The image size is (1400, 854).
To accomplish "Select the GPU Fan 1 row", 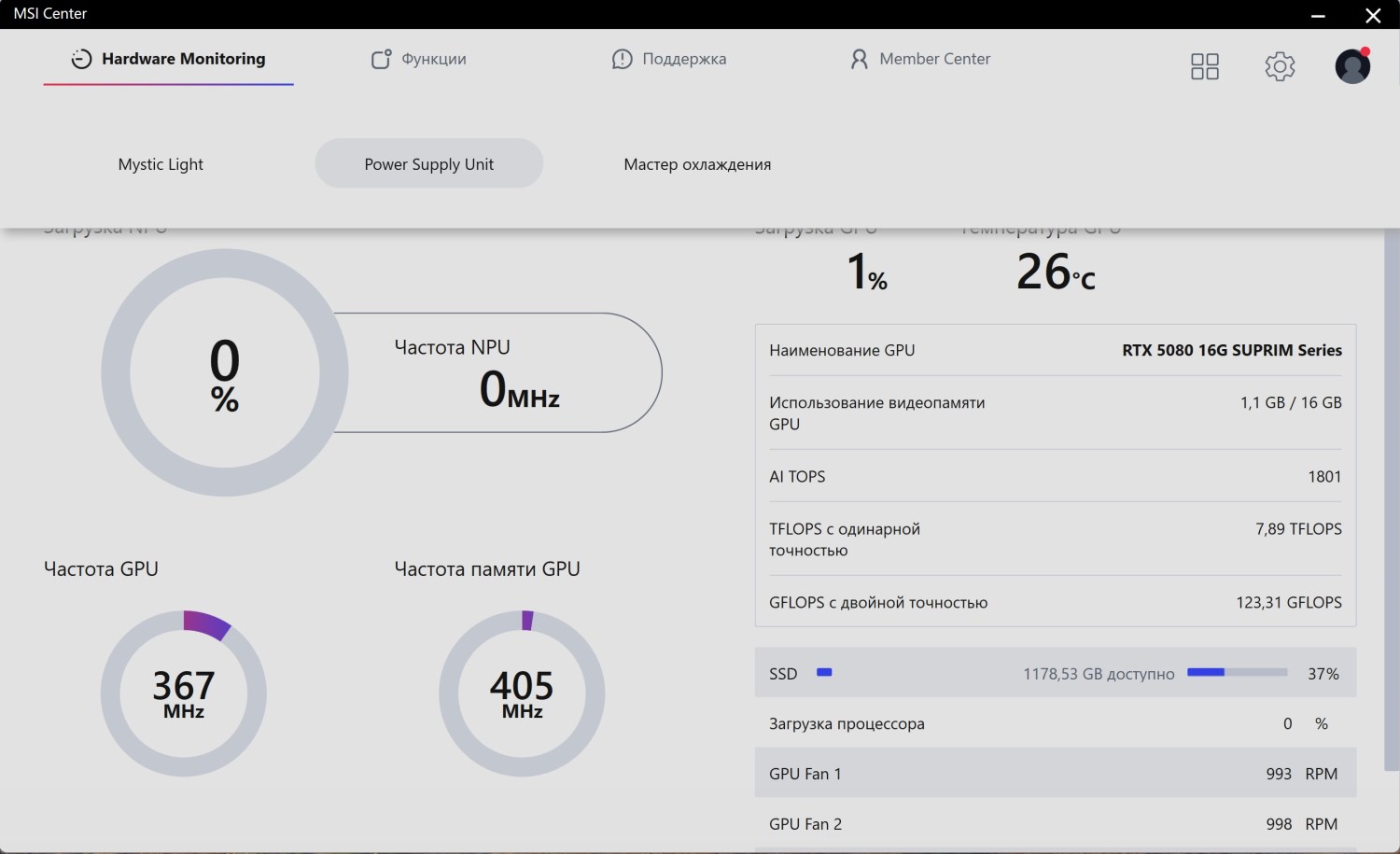I will pyautogui.click(x=1055, y=774).
